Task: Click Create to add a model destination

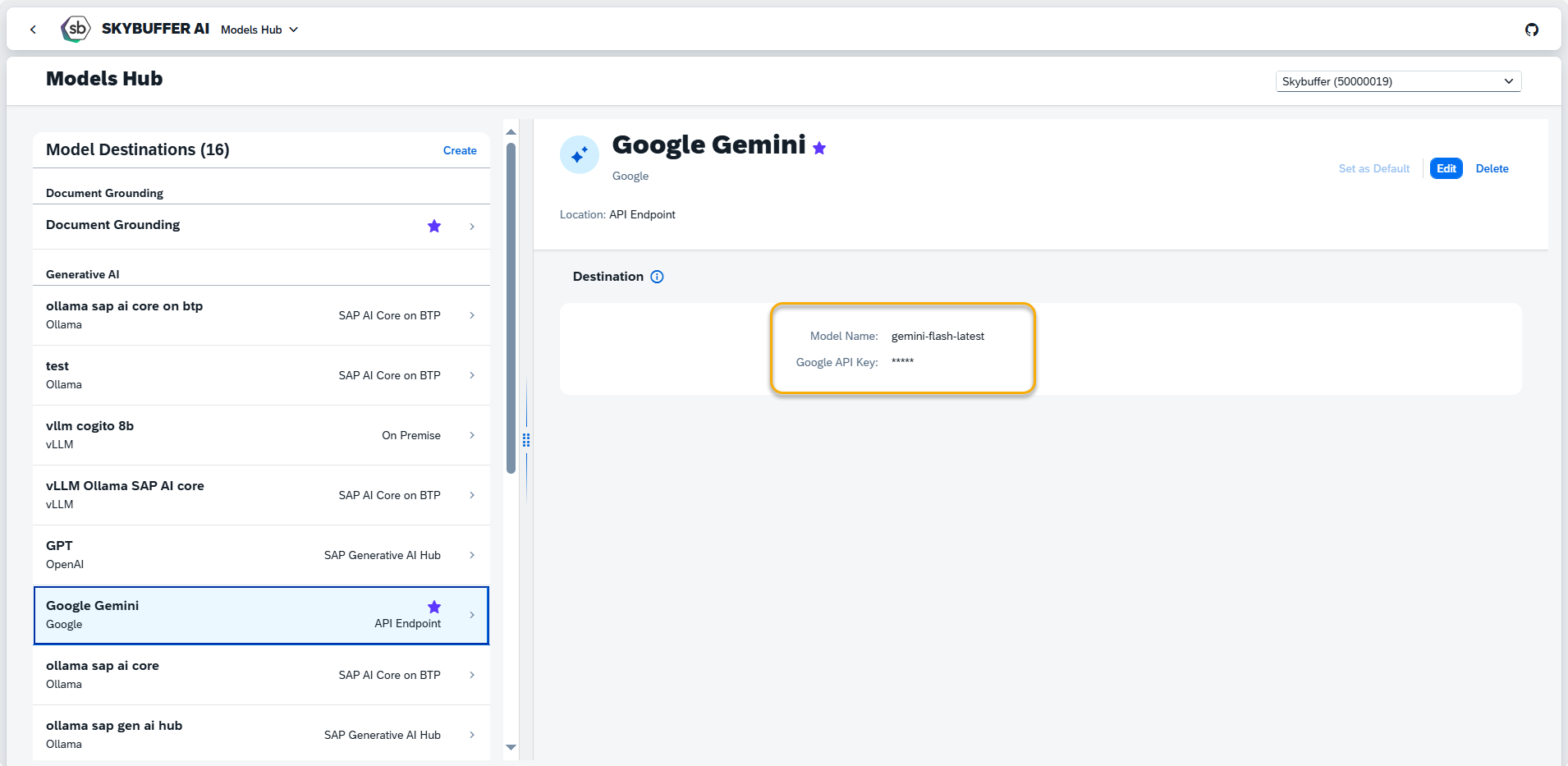Action: 460,150
